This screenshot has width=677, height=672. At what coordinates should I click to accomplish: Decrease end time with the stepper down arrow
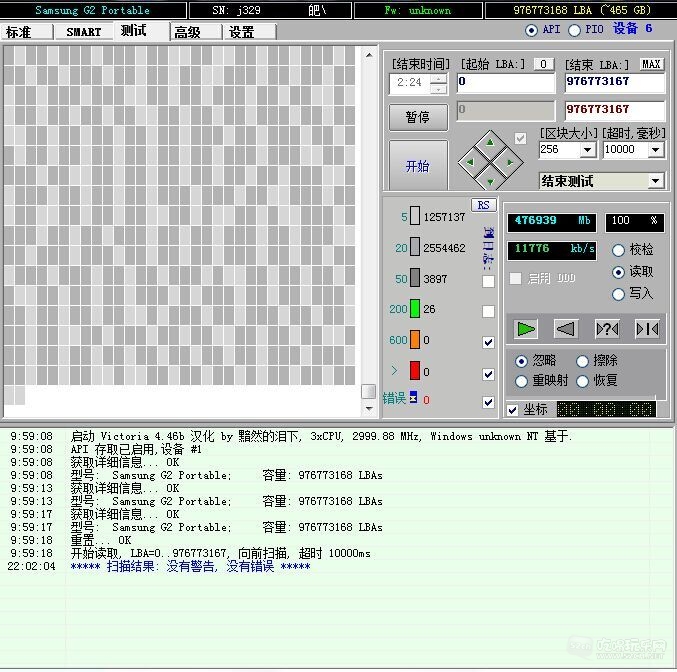439,89
